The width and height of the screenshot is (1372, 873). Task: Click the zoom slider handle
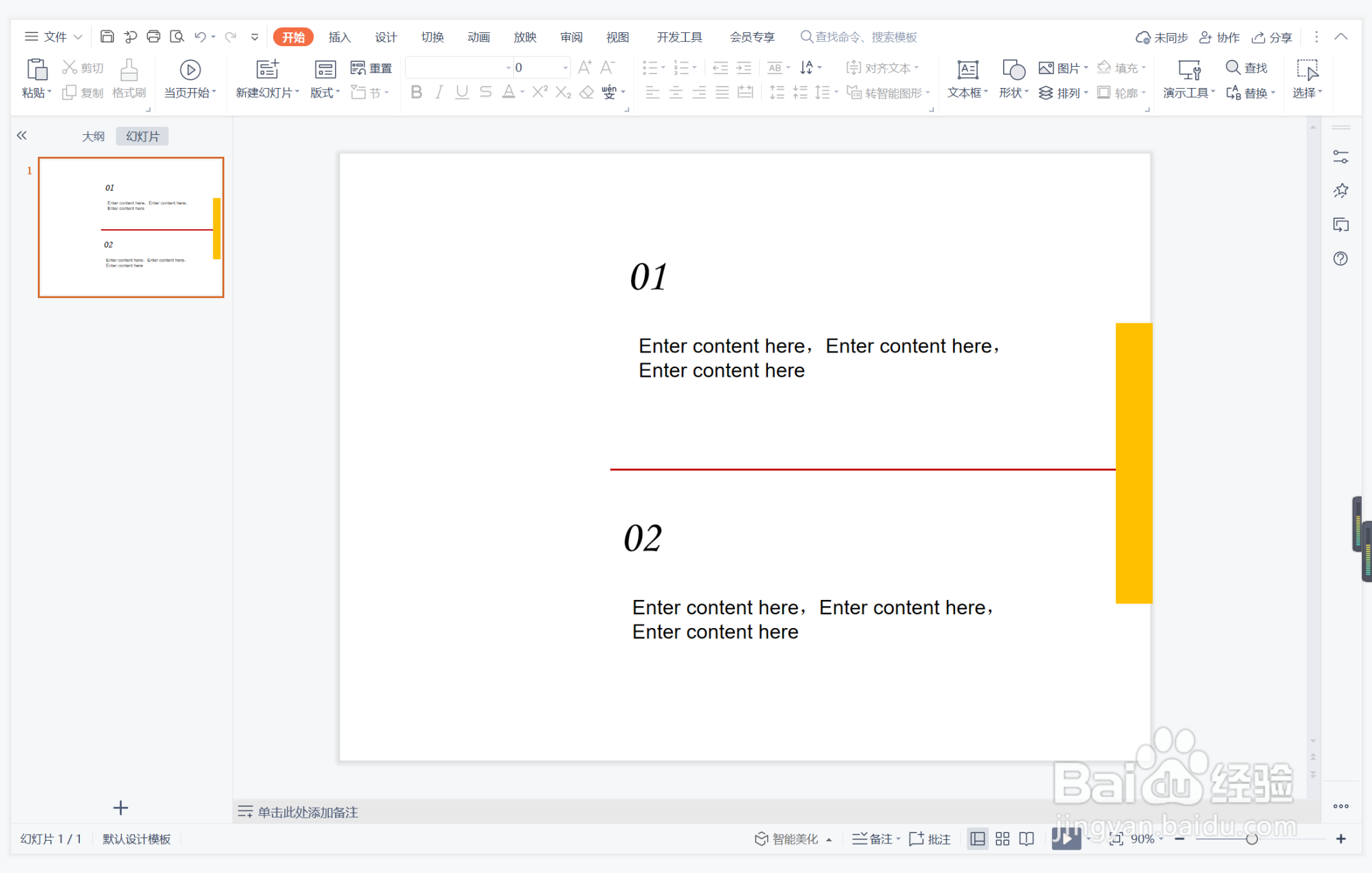1252,839
